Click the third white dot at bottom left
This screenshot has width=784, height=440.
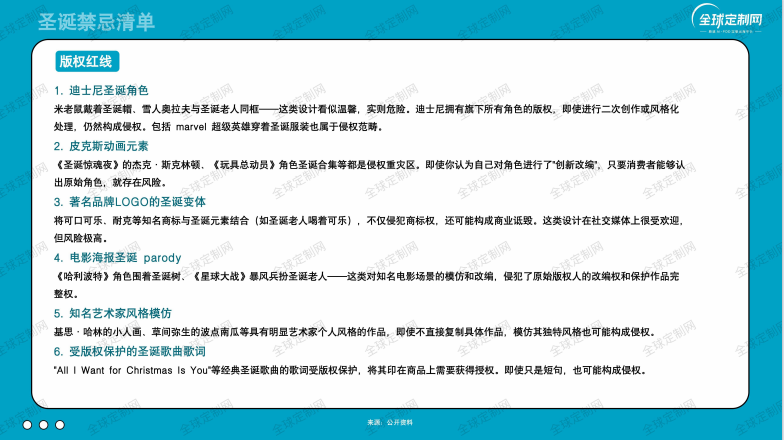coord(59,425)
